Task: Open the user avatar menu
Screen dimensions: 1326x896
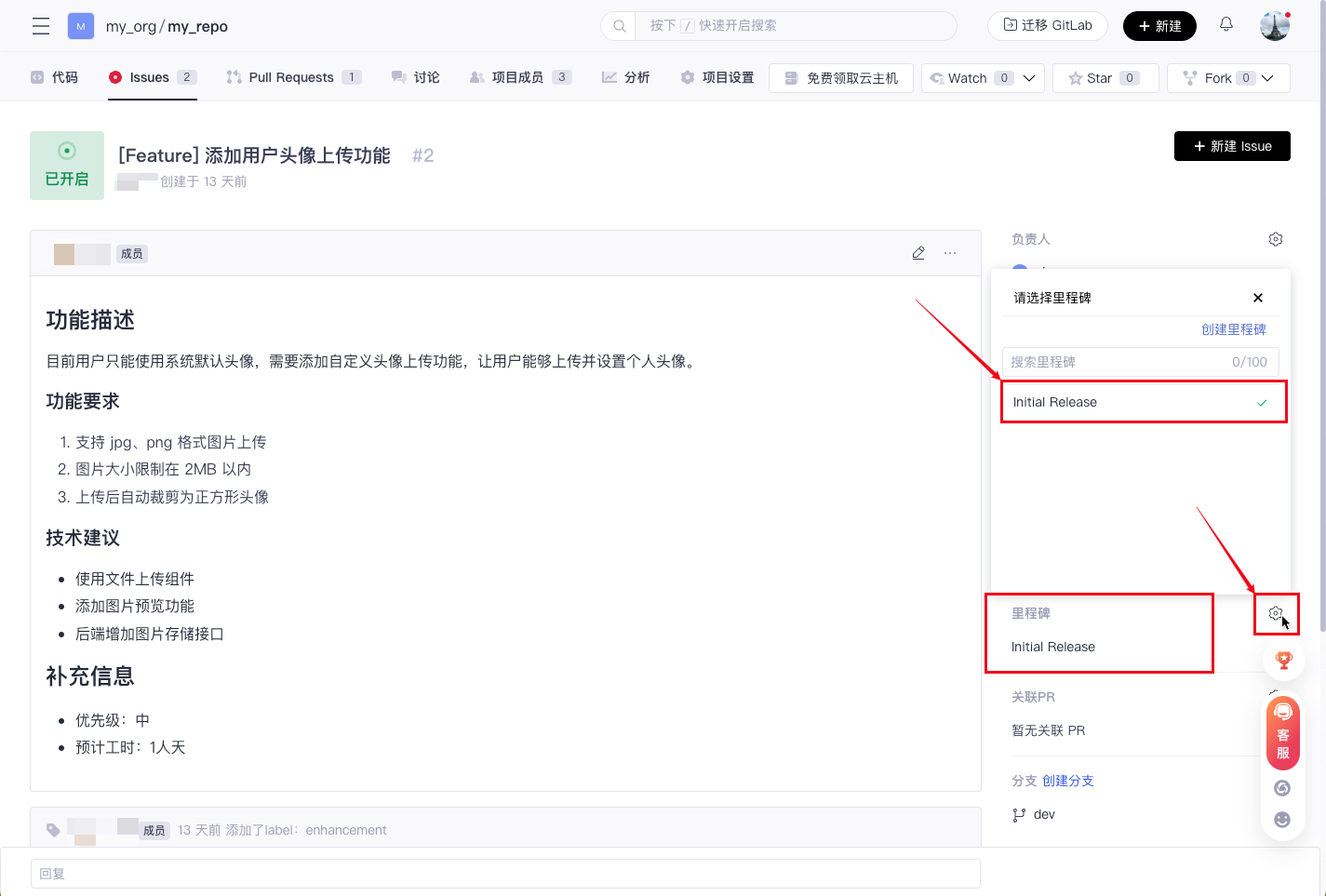Action: (x=1274, y=26)
